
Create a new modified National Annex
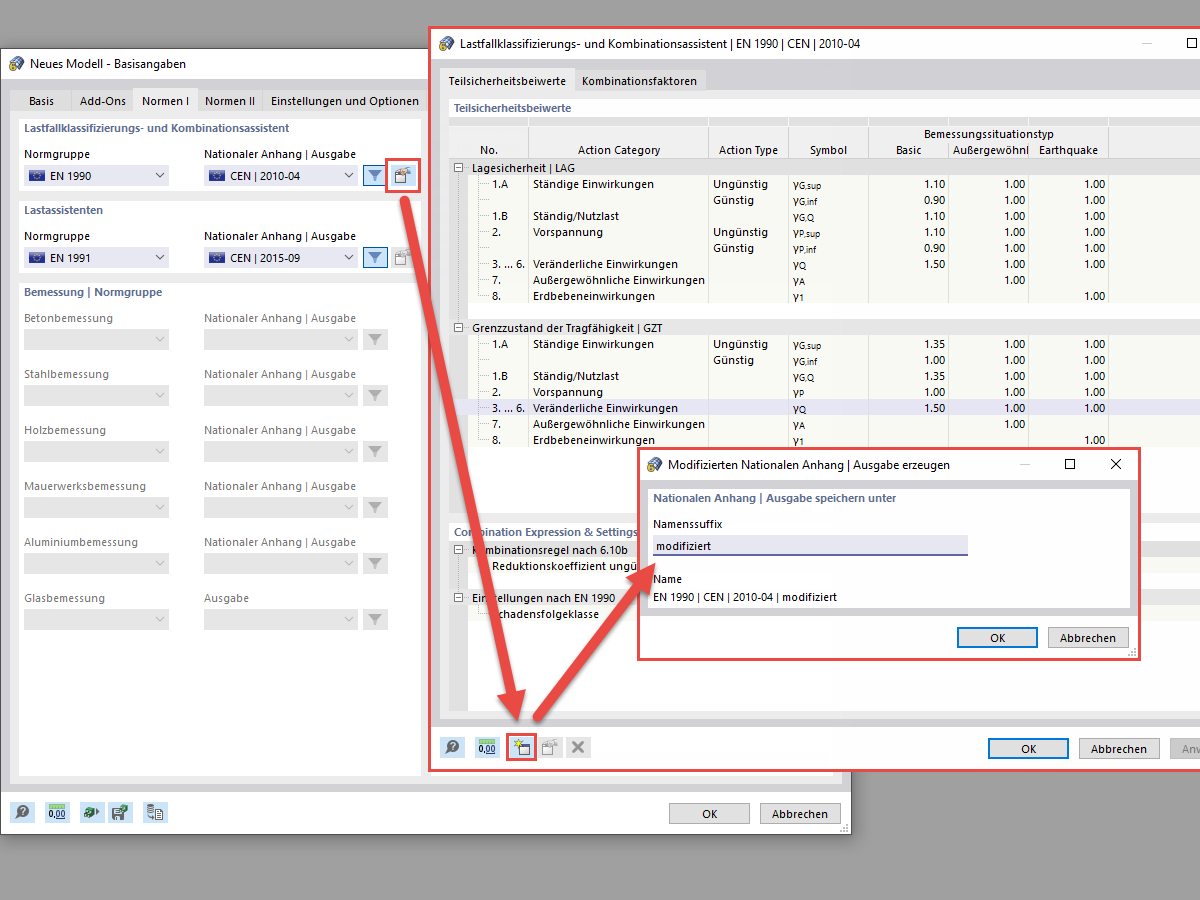(x=521, y=746)
